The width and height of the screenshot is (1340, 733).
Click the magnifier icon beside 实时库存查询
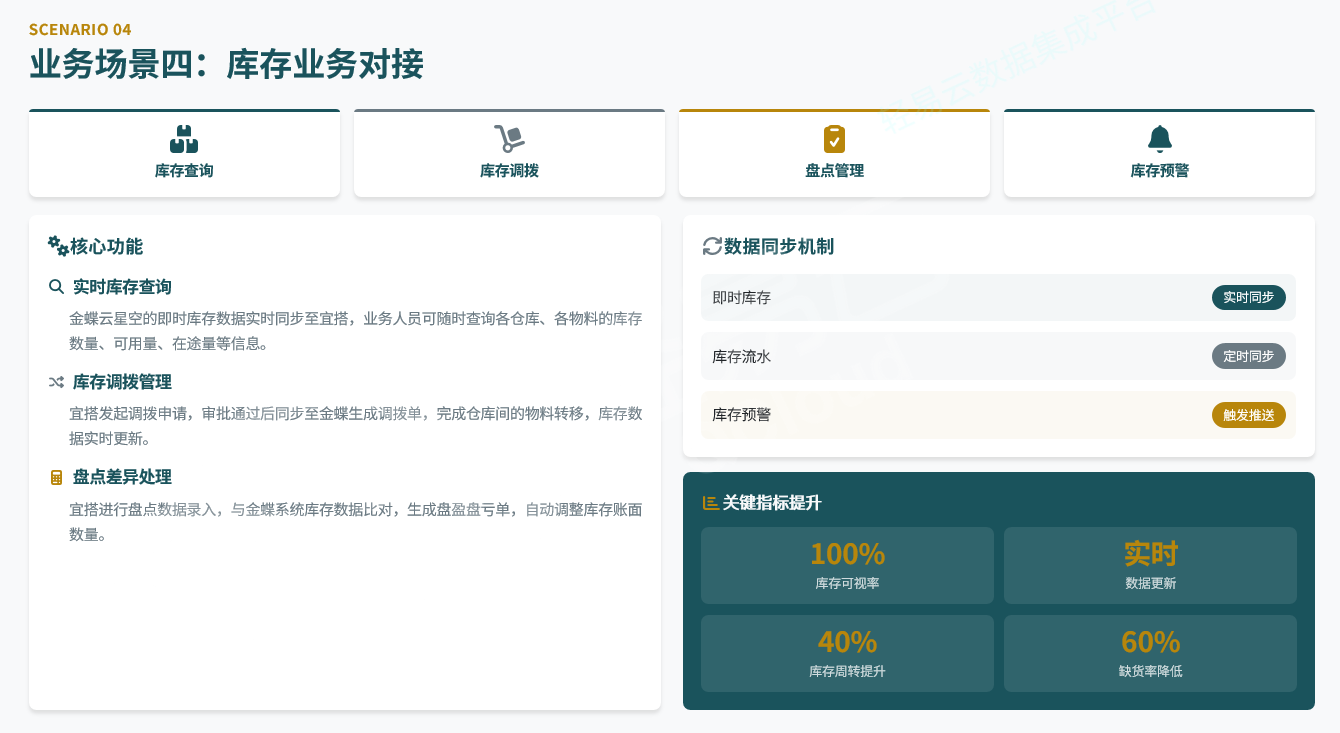pyautogui.click(x=57, y=287)
